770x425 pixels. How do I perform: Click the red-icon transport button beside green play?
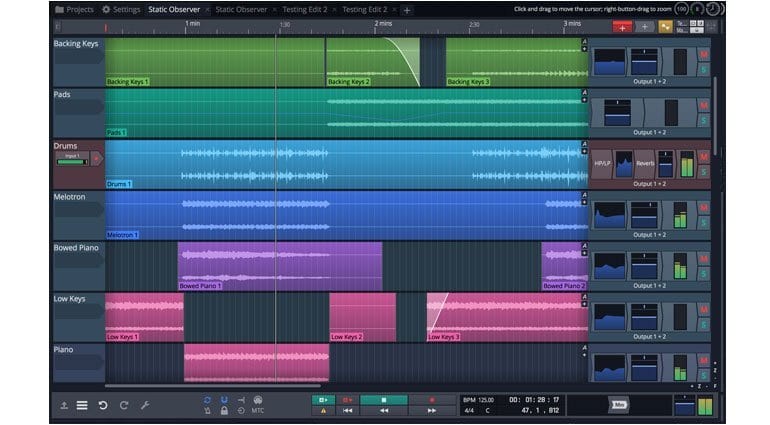pyautogui.click(x=348, y=400)
